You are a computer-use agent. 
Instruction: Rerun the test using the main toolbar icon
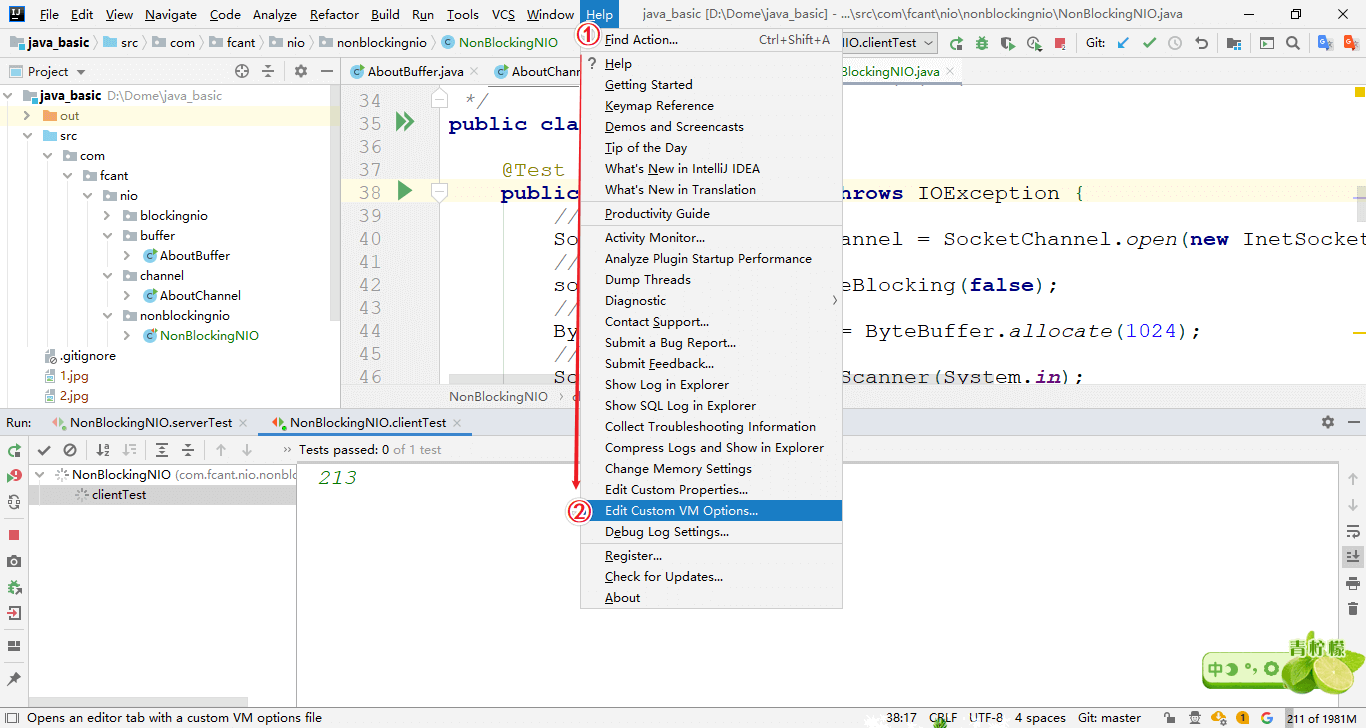click(957, 43)
